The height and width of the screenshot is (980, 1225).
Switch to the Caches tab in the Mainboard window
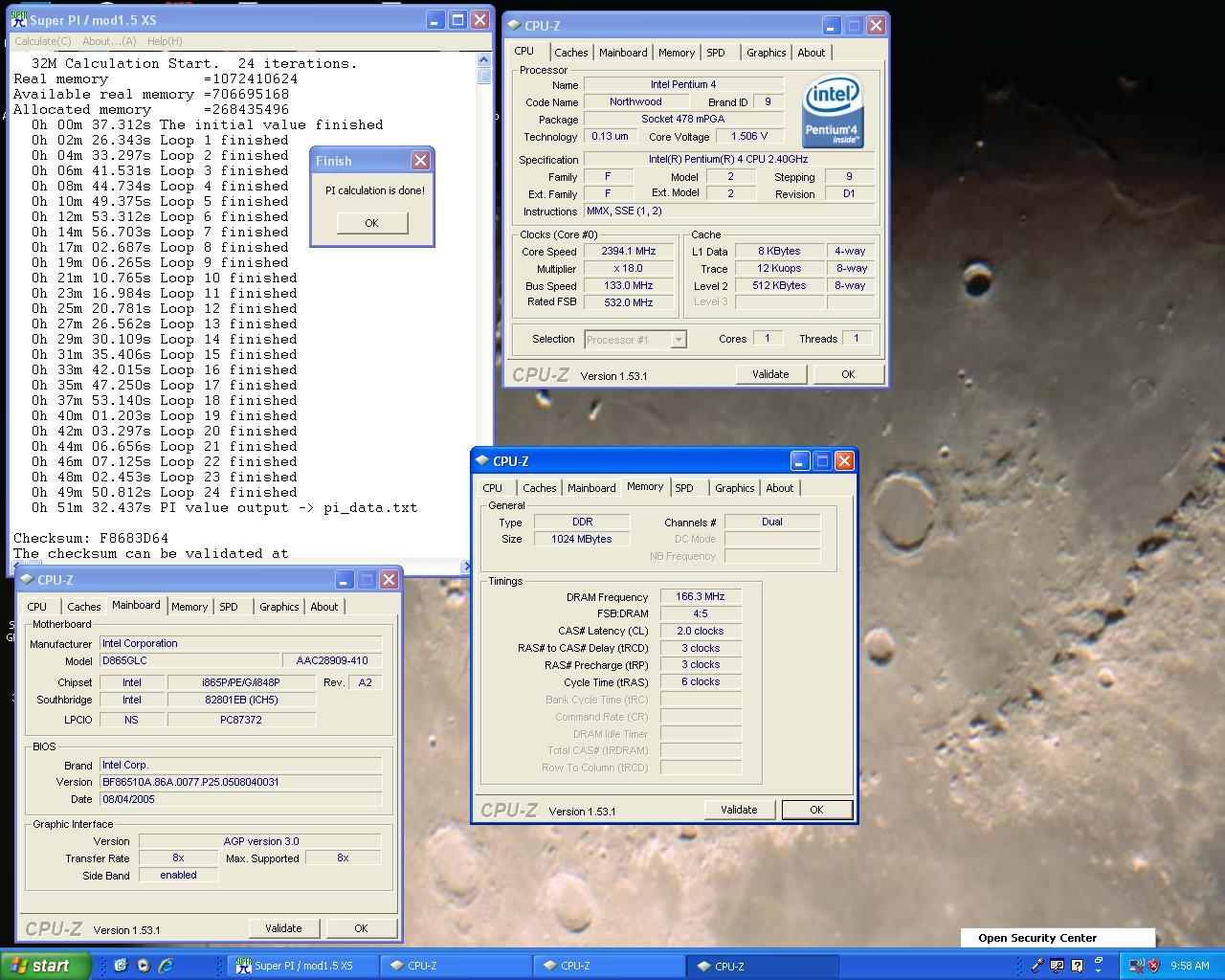point(83,607)
